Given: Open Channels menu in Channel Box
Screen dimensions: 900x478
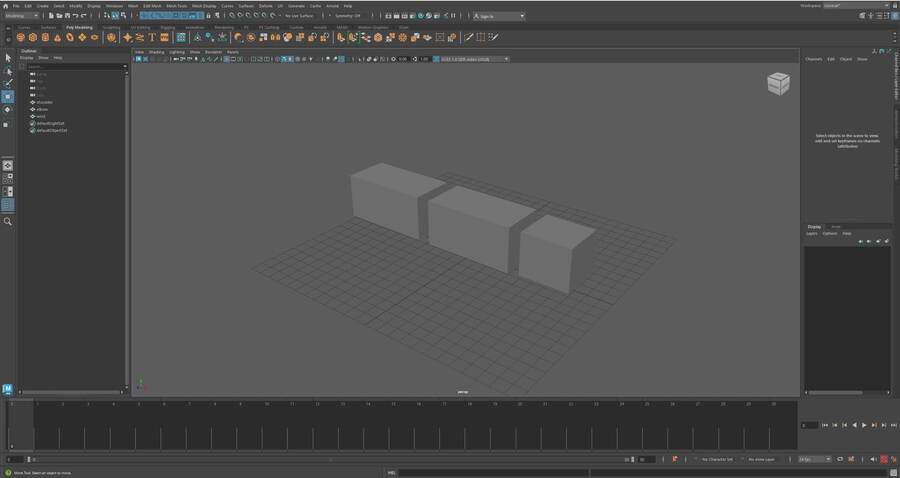Looking at the screenshot, I should pos(813,59).
